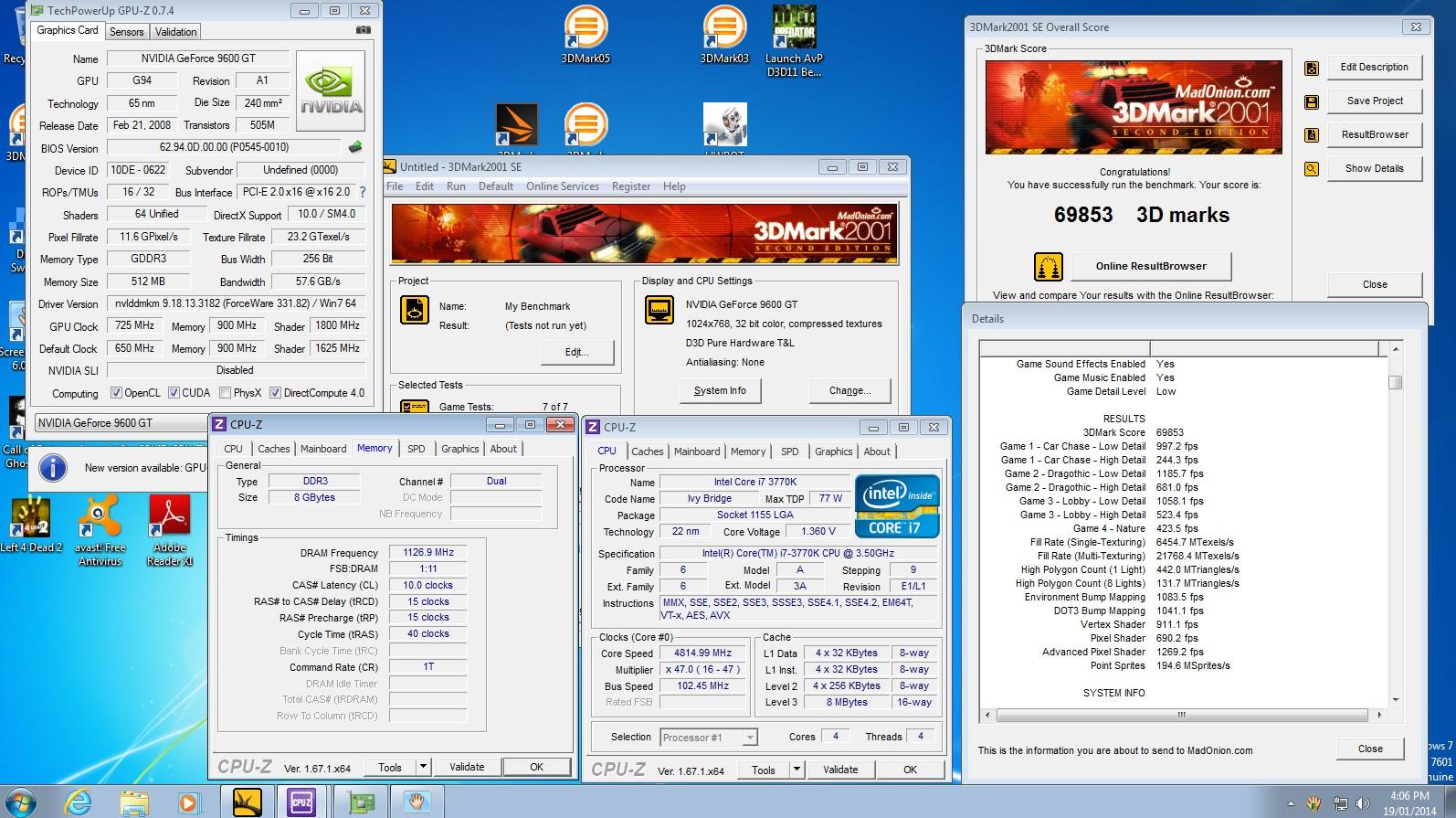This screenshot has width=1456, height=818.
Task: Click the info icon in the GPU-Z update notice
Action: pyautogui.click(x=54, y=468)
